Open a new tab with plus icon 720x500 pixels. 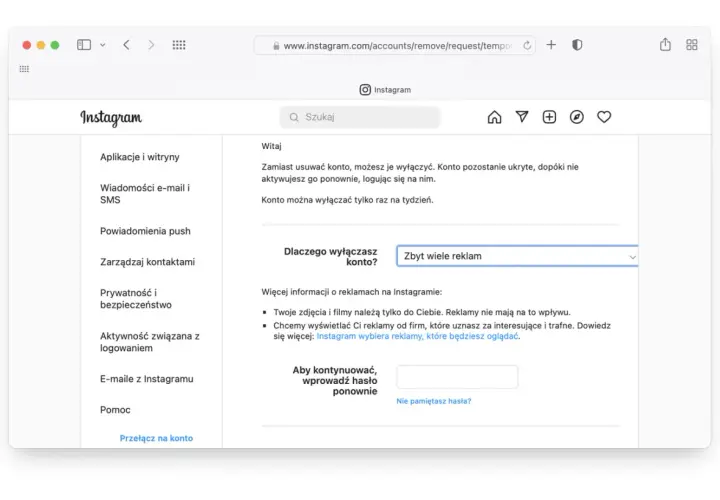[551, 45]
